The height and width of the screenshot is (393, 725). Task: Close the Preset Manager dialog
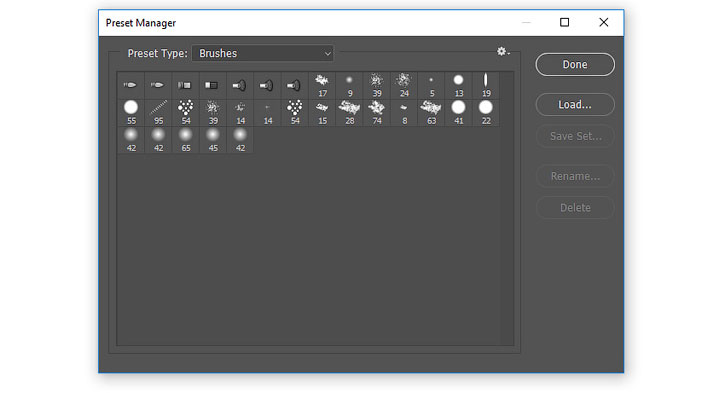[603, 22]
